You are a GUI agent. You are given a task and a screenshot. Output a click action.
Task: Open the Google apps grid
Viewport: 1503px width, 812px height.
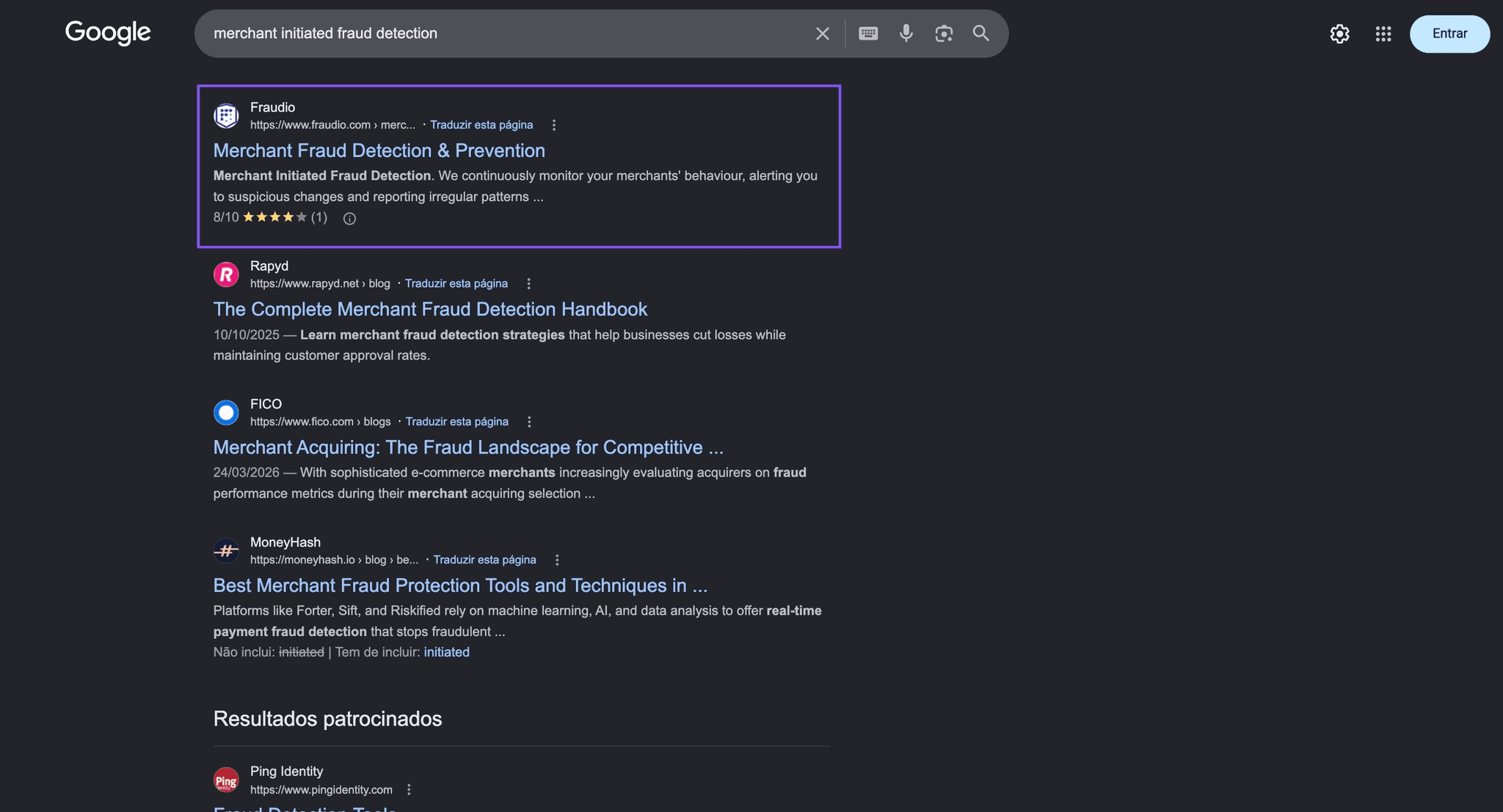coord(1383,34)
